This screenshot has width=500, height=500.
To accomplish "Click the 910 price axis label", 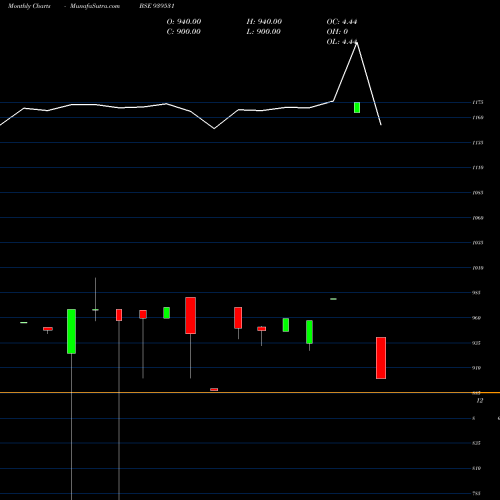I will 477,368.
